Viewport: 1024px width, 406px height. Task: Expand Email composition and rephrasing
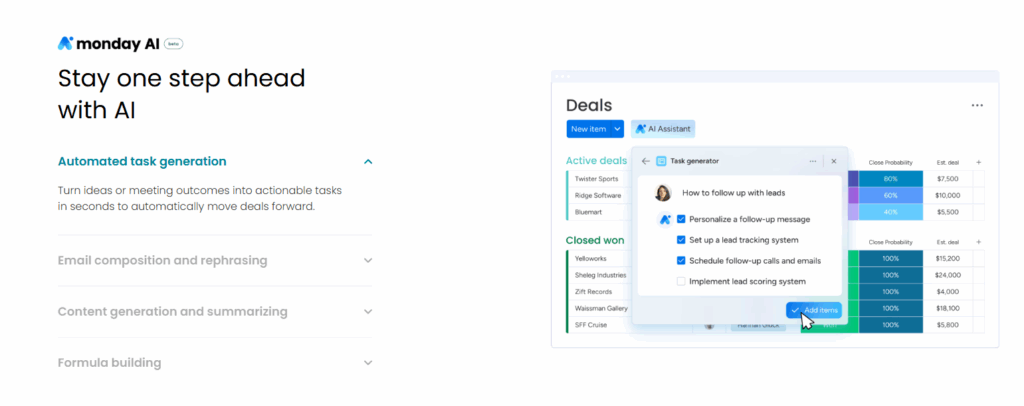(368, 261)
